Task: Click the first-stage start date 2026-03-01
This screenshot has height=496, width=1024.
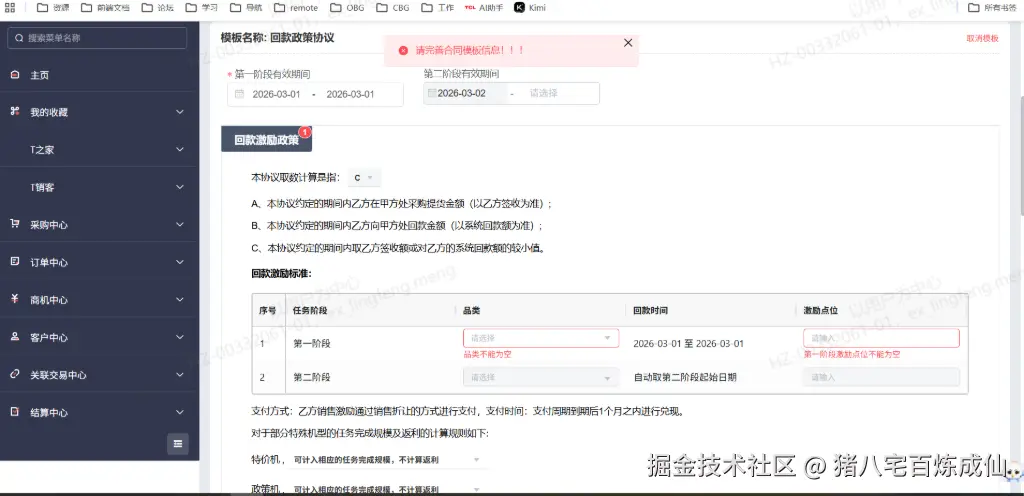Action: (x=277, y=94)
